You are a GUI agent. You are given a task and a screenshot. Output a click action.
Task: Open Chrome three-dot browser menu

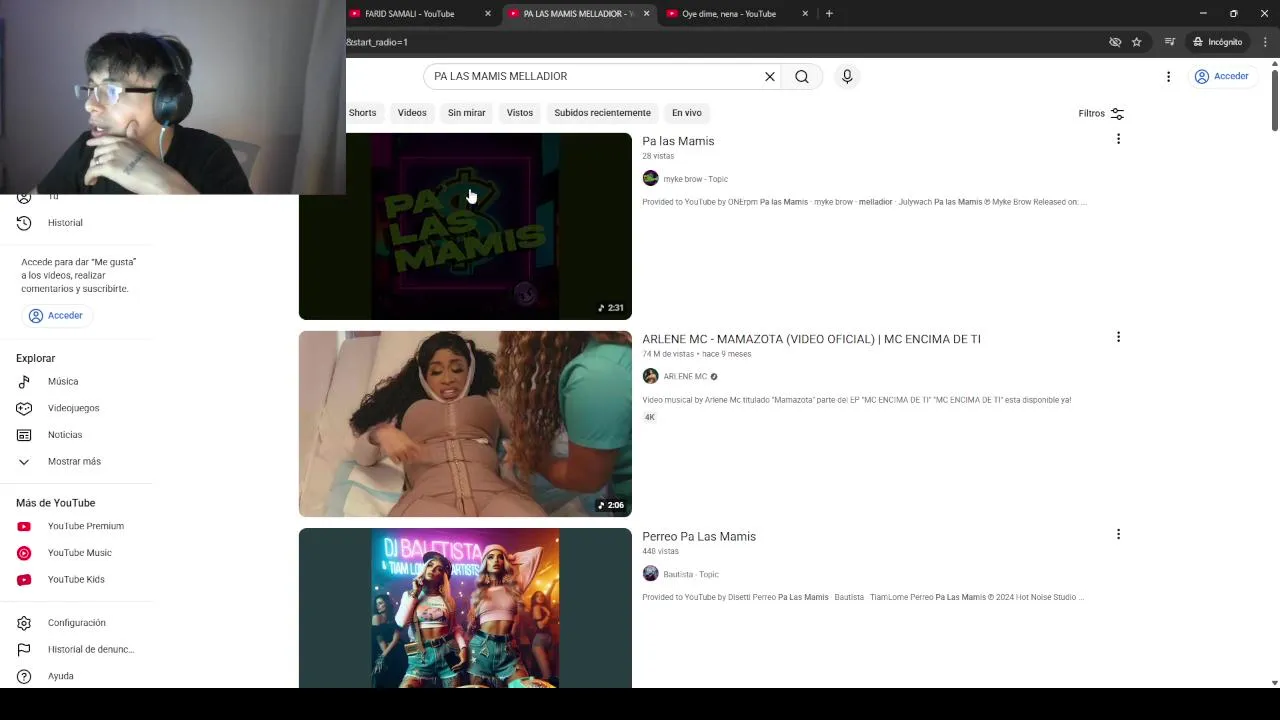coord(1265,42)
